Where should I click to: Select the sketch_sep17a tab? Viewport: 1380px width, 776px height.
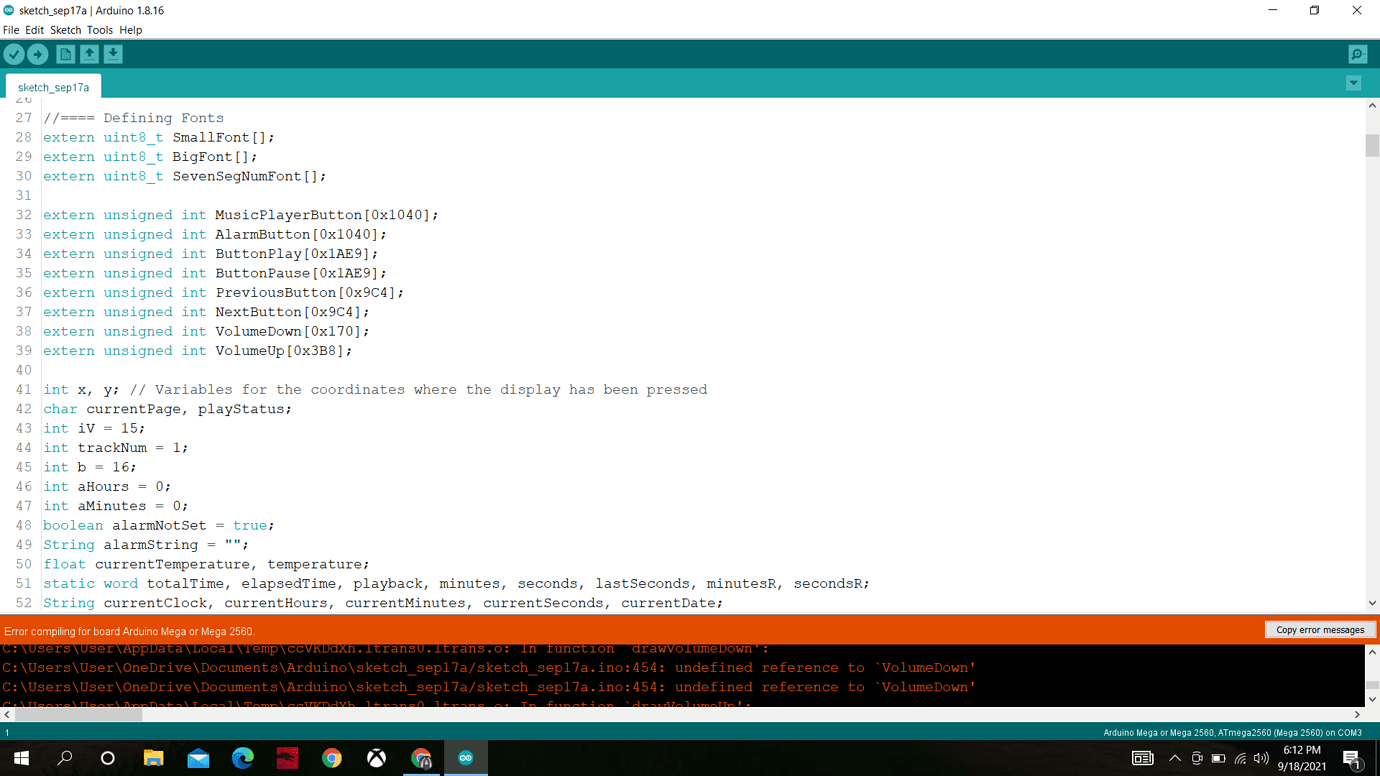[53, 87]
